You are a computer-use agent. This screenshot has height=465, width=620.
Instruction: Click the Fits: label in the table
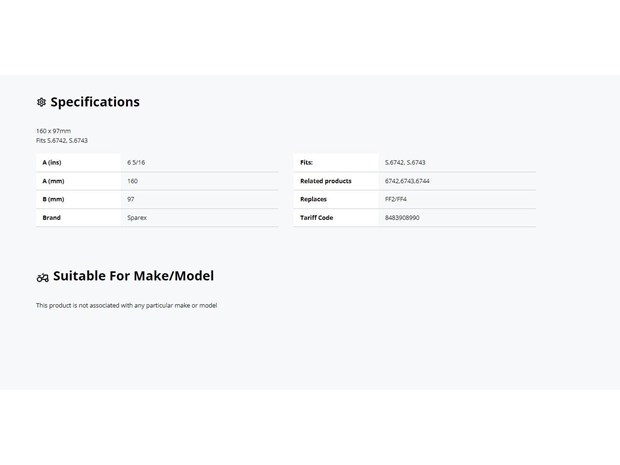(x=306, y=163)
